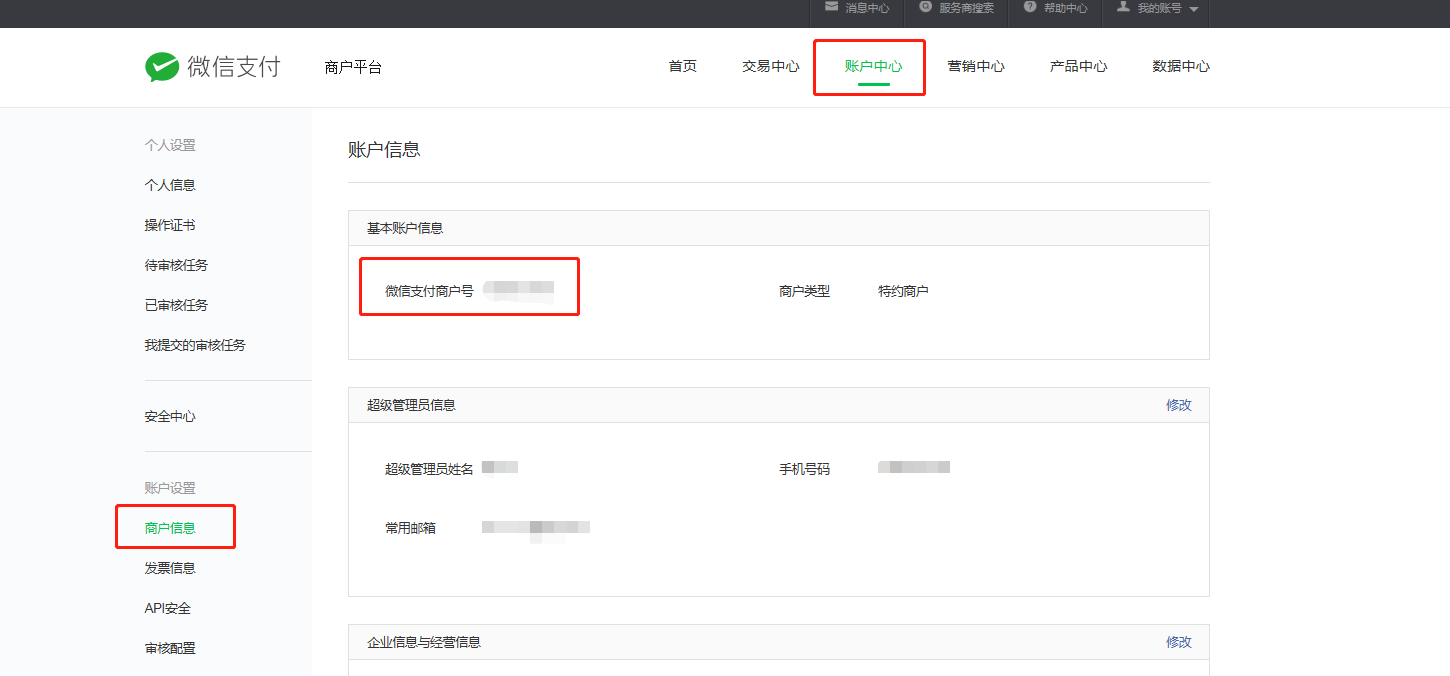Click the 微信支付商户号 label
Viewport: 1450px width, 676px height.
tap(429, 291)
